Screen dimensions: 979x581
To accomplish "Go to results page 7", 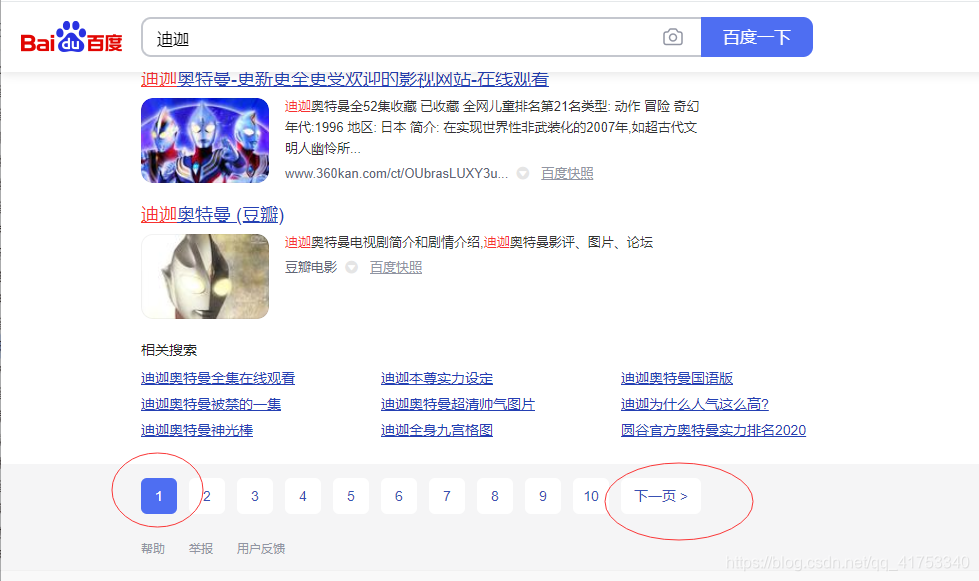I will (x=447, y=496).
